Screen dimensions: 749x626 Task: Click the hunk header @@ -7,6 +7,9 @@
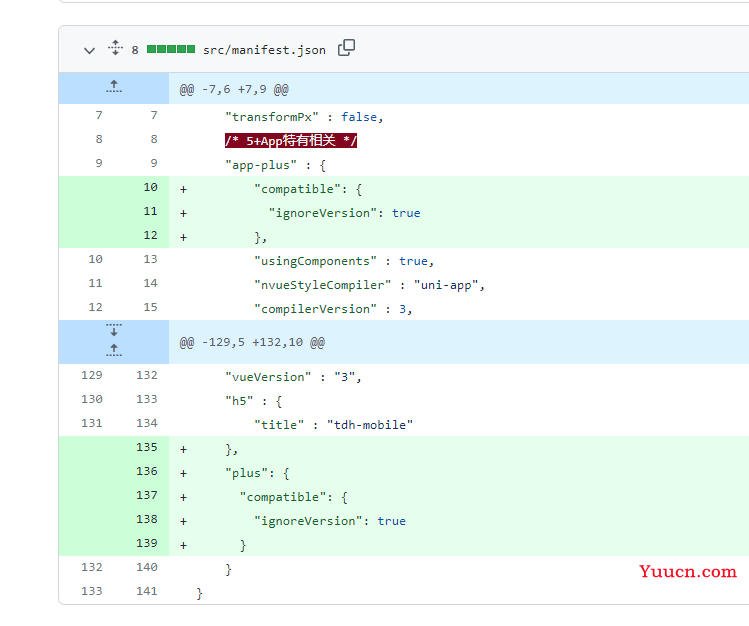234,89
